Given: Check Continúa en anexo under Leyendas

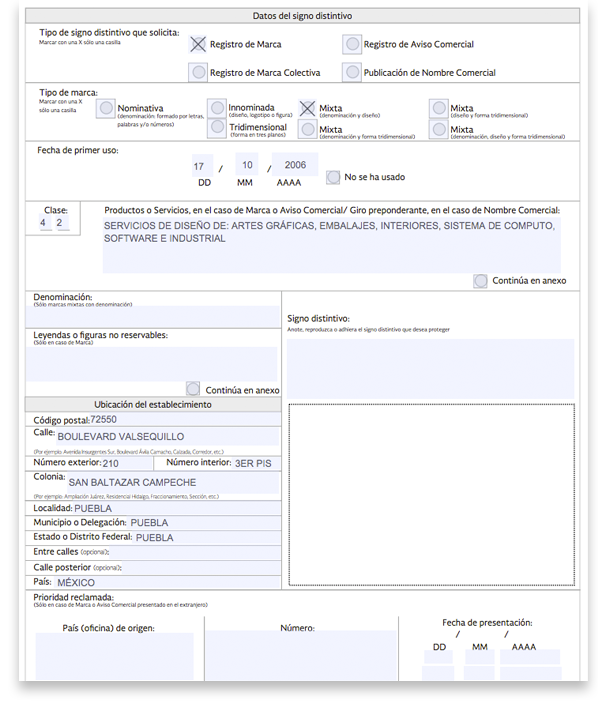Looking at the screenshot, I should coord(193,389).
